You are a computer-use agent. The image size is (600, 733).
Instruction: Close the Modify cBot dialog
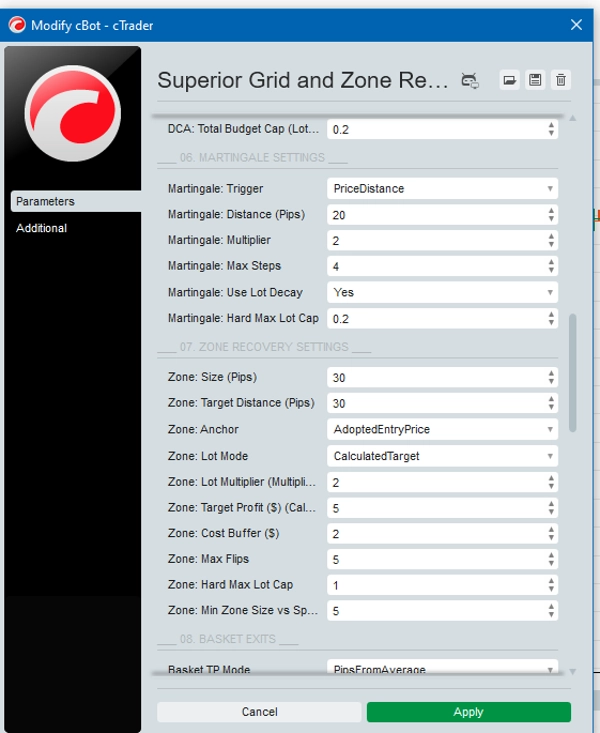coord(576,25)
